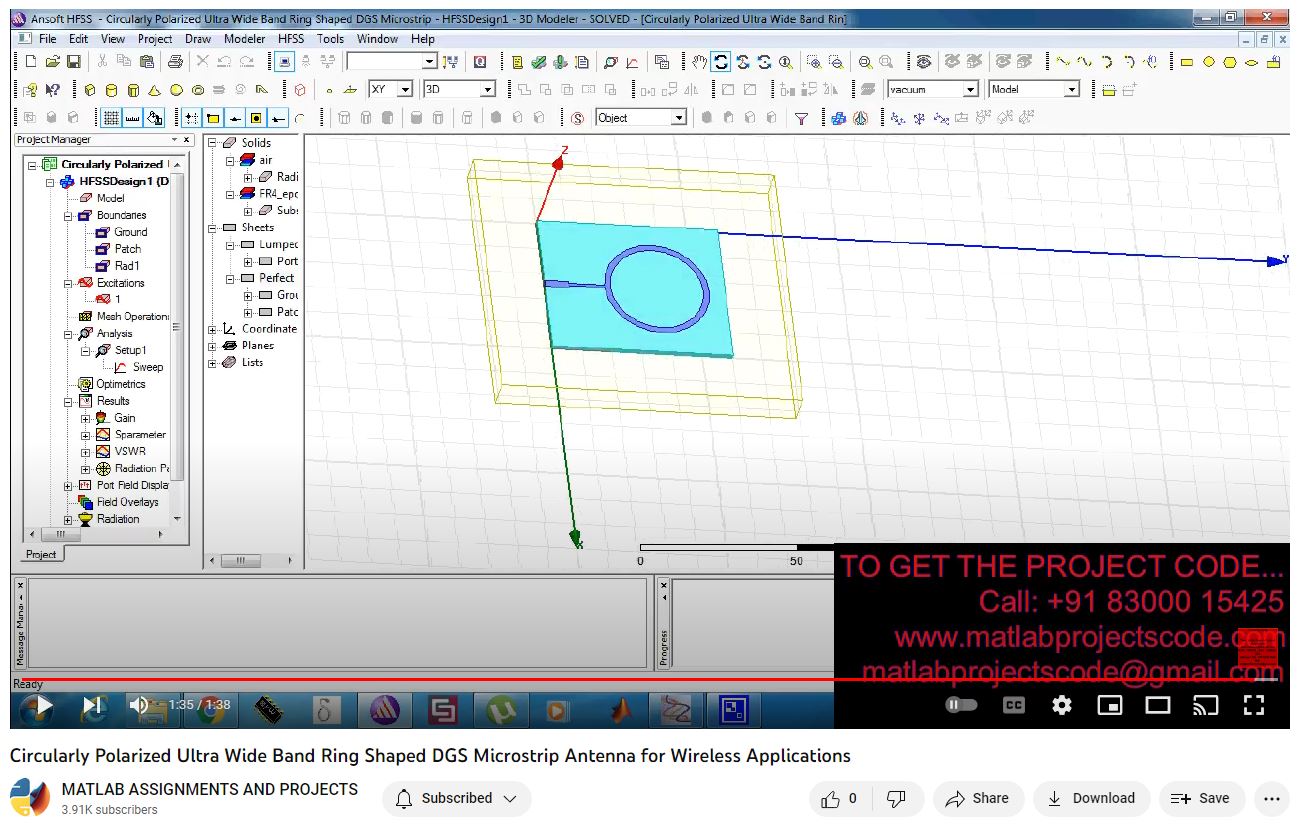Click the Undo arrow icon

pos(226,62)
